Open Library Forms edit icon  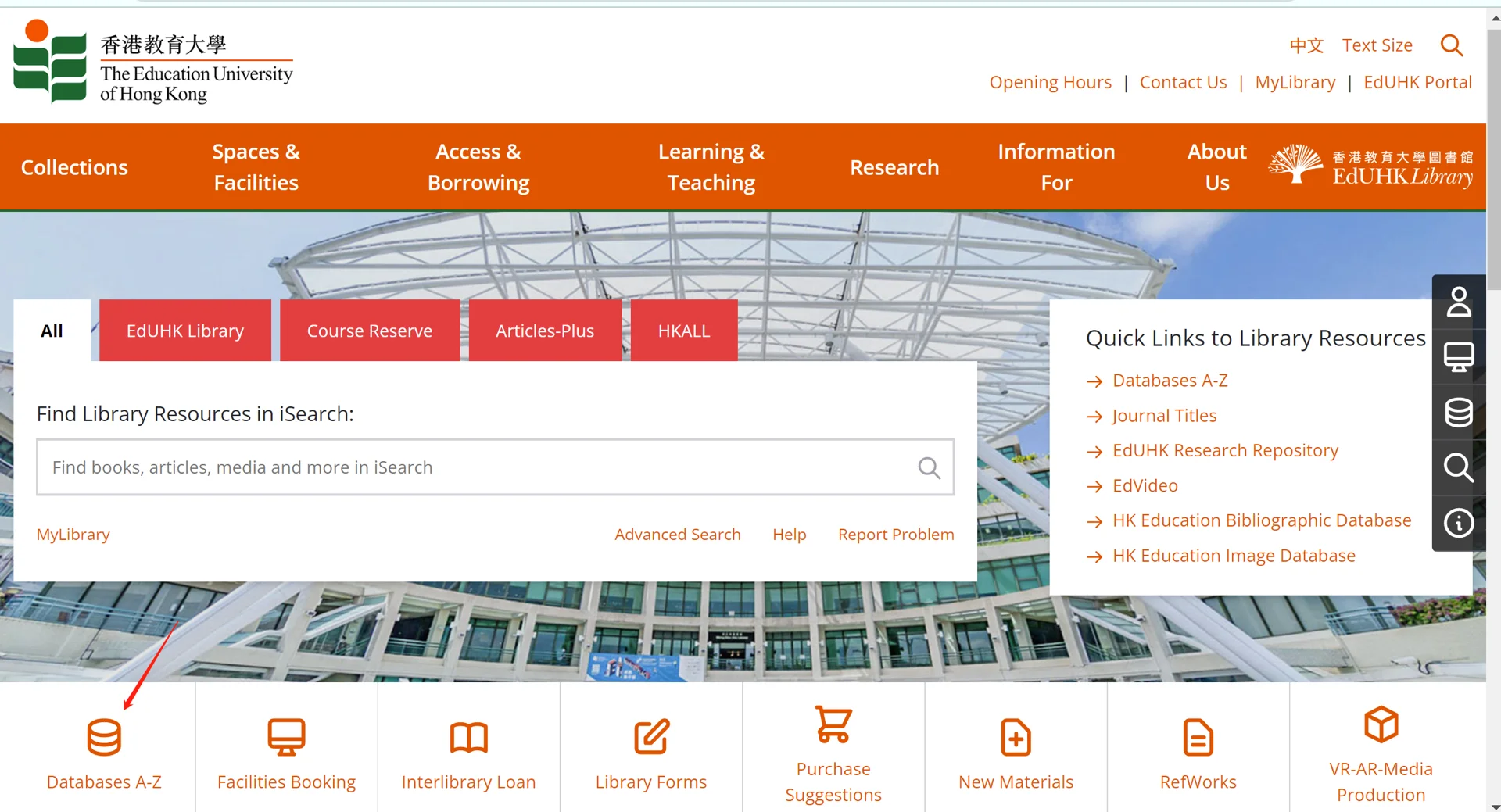click(x=651, y=736)
